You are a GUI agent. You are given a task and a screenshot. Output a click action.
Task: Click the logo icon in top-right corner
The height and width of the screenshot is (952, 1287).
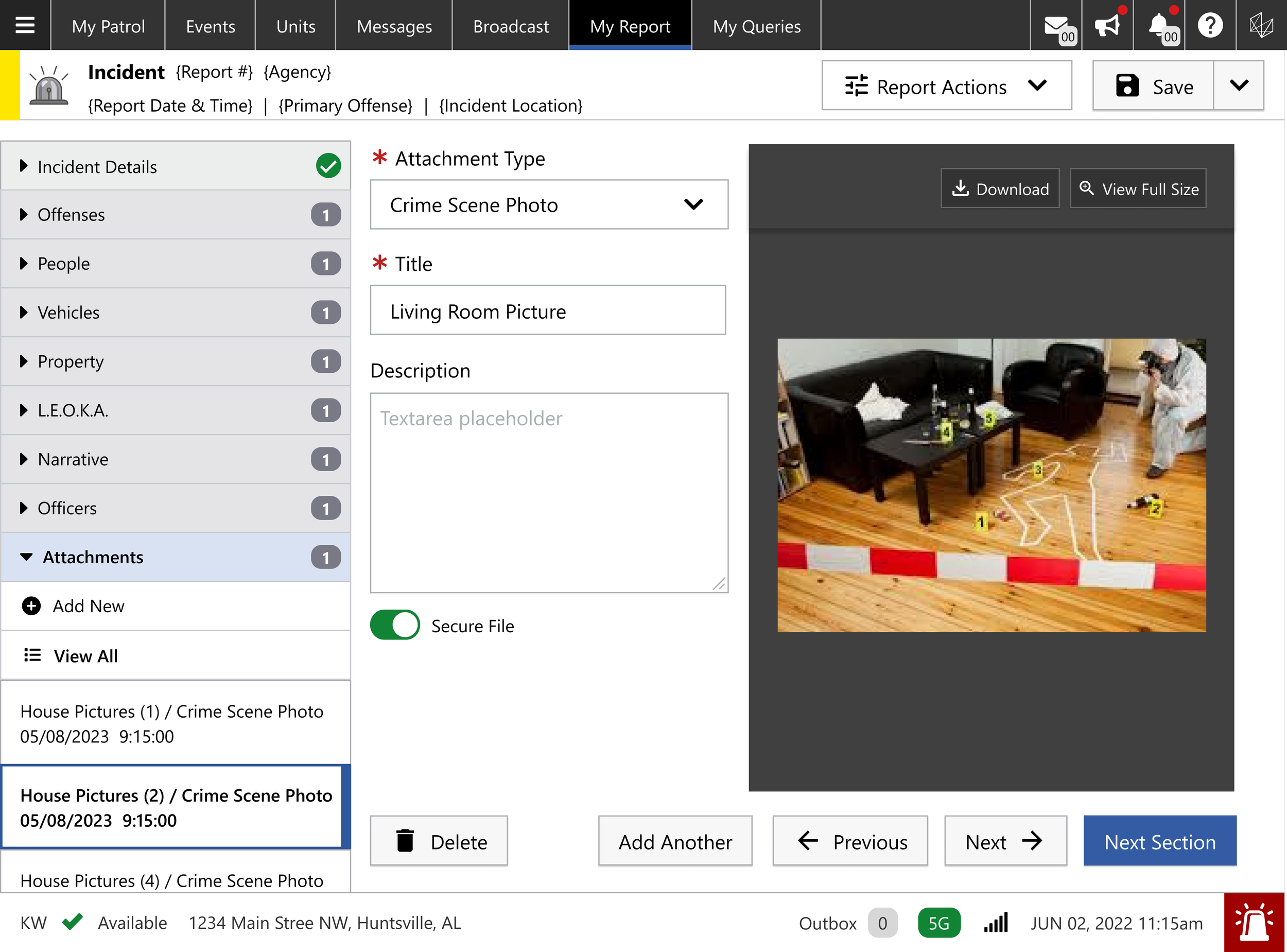[1261, 25]
